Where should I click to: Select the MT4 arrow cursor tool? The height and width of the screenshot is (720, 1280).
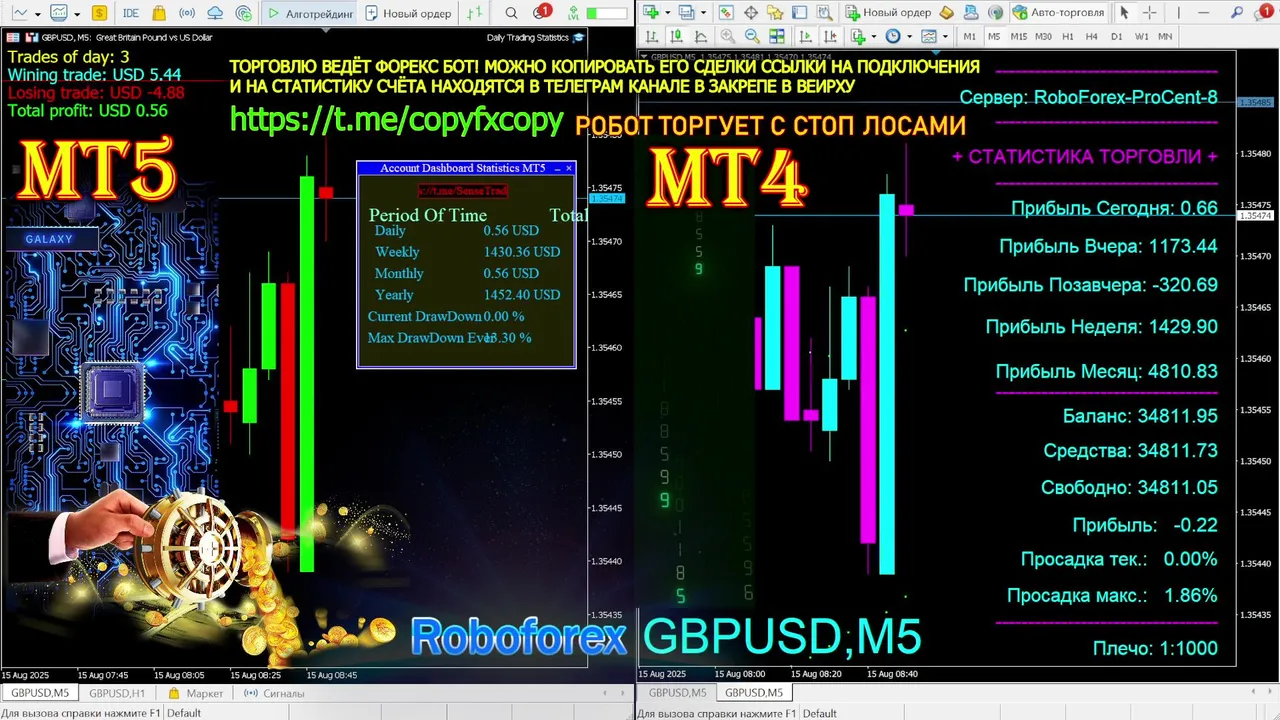pyautogui.click(x=1124, y=12)
